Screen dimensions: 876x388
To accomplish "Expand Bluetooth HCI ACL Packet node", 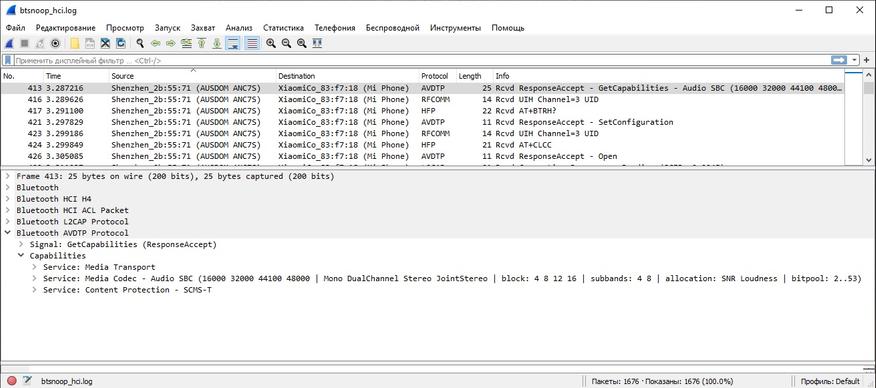I will [x=7, y=210].
